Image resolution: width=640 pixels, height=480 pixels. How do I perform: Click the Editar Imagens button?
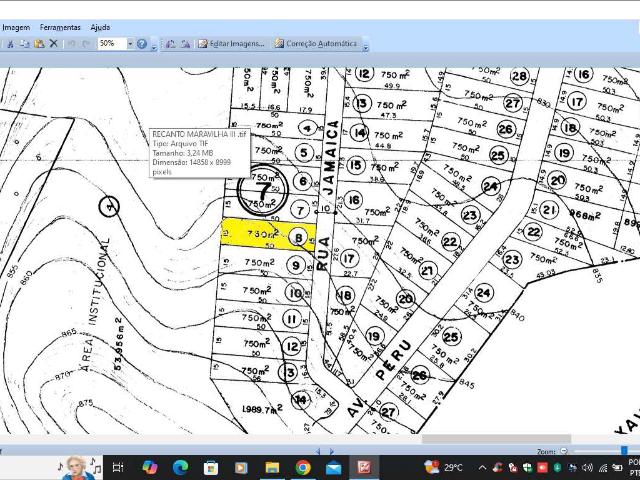[x=231, y=44]
